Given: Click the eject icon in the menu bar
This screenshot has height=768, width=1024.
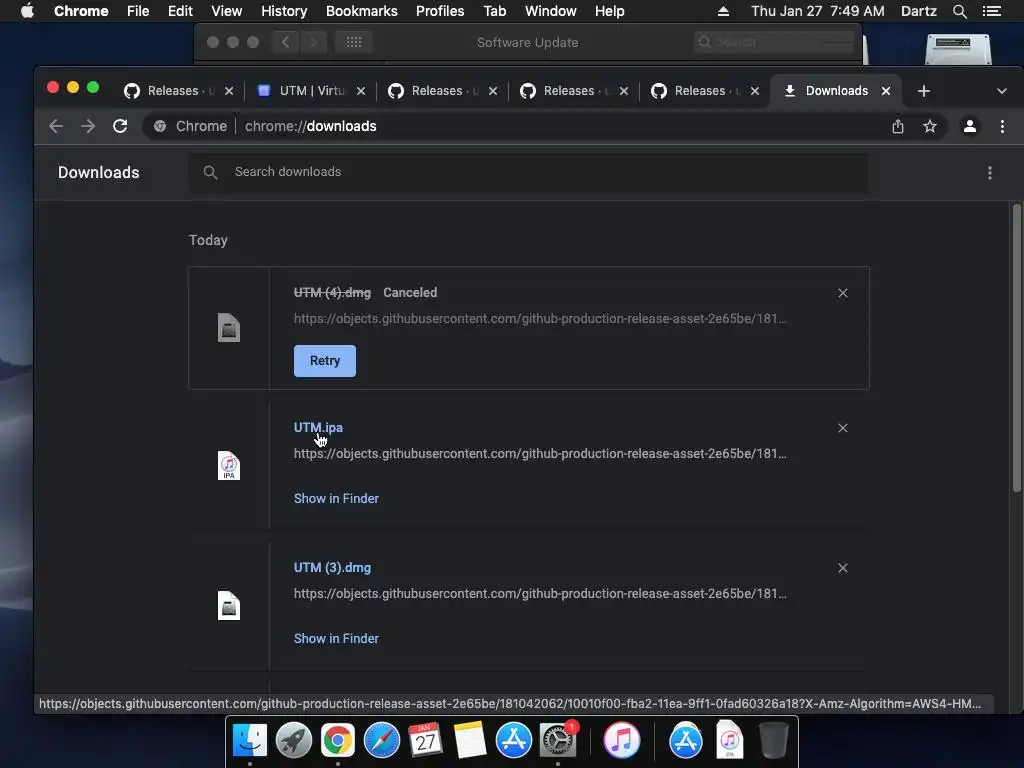Looking at the screenshot, I should click(x=723, y=11).
